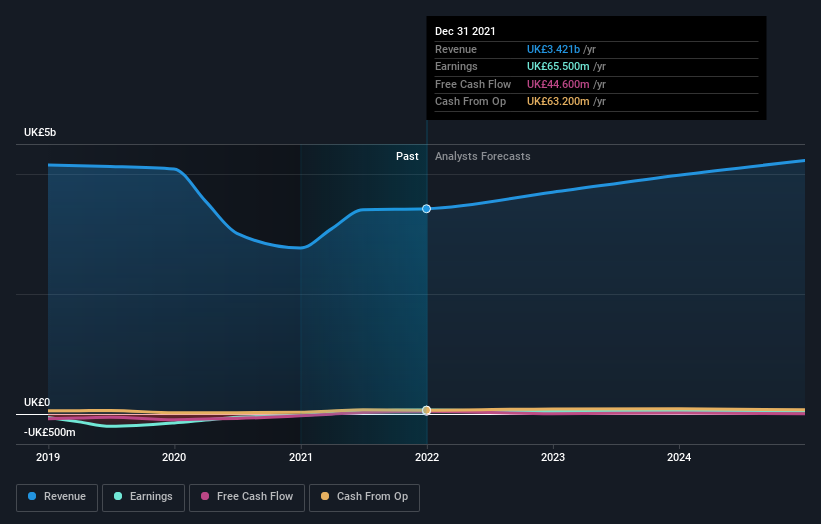Click the 2022 x-axis label

427,458
